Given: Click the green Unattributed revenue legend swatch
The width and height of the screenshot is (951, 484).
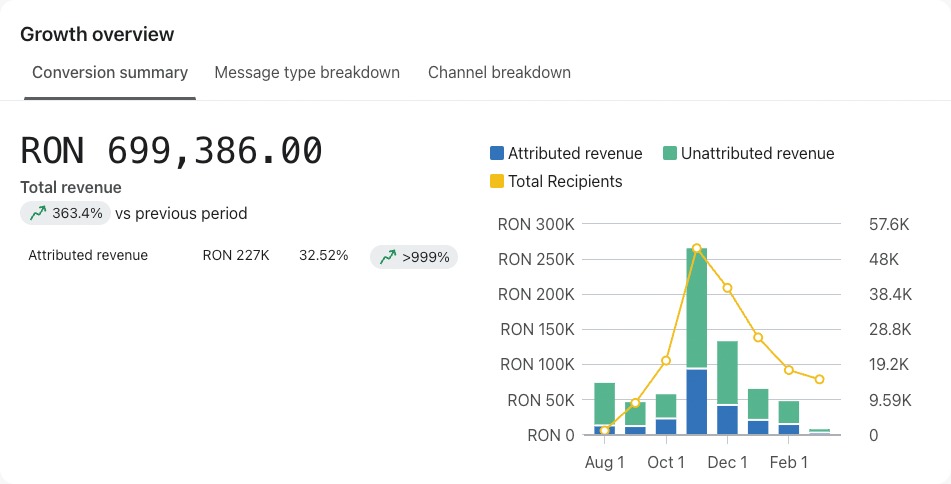Looking at the screenshot, I should 670,153.
